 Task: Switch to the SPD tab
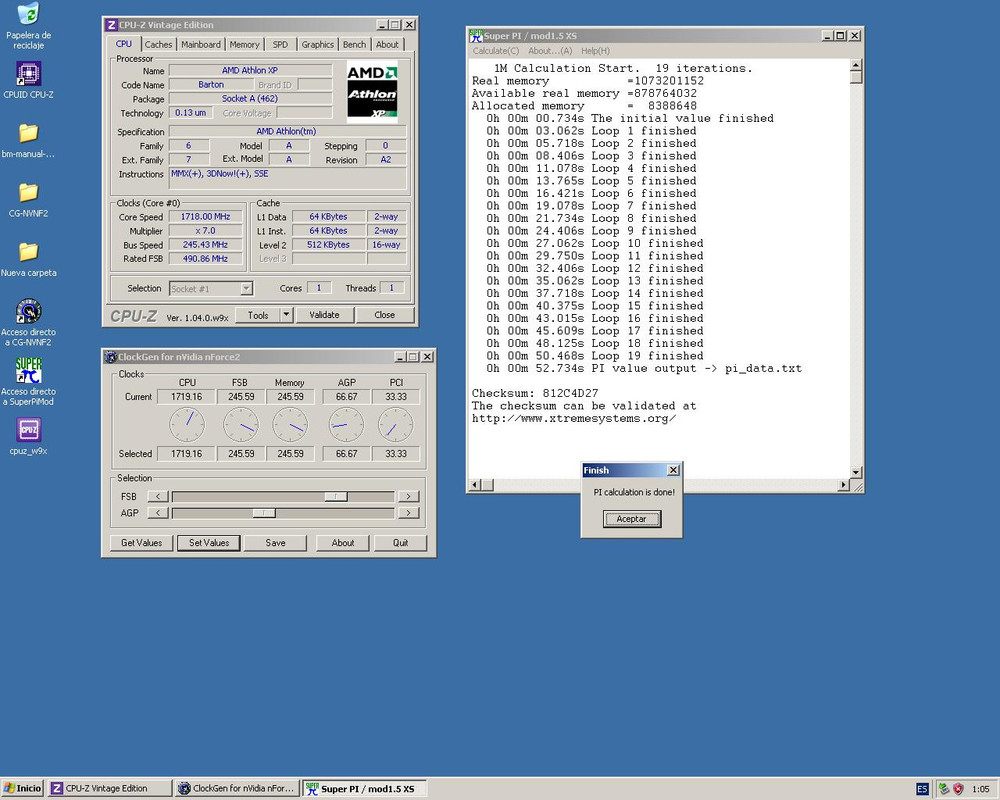280,45
